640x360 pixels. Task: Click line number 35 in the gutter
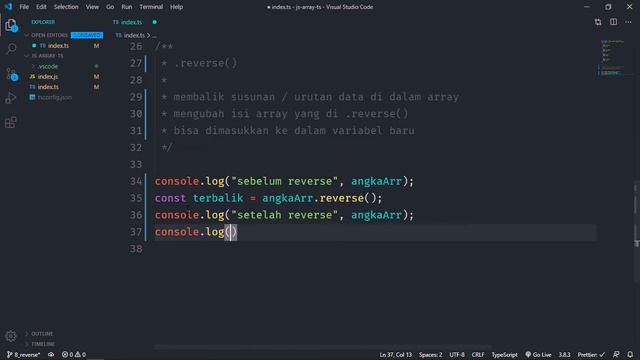coord(136,198)
